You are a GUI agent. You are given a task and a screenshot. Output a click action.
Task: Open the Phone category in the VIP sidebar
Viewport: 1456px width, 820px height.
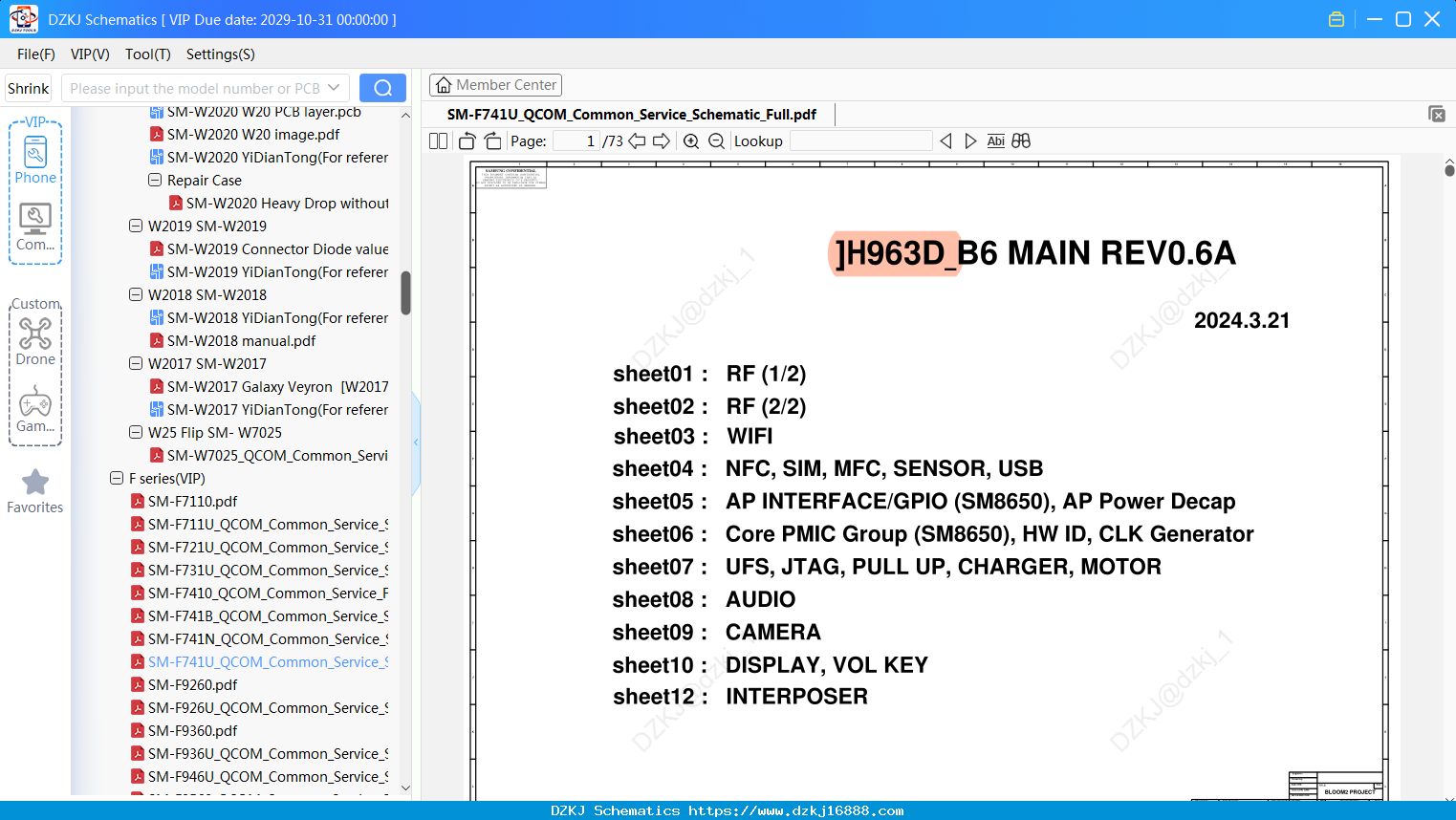tap(35, 160)
